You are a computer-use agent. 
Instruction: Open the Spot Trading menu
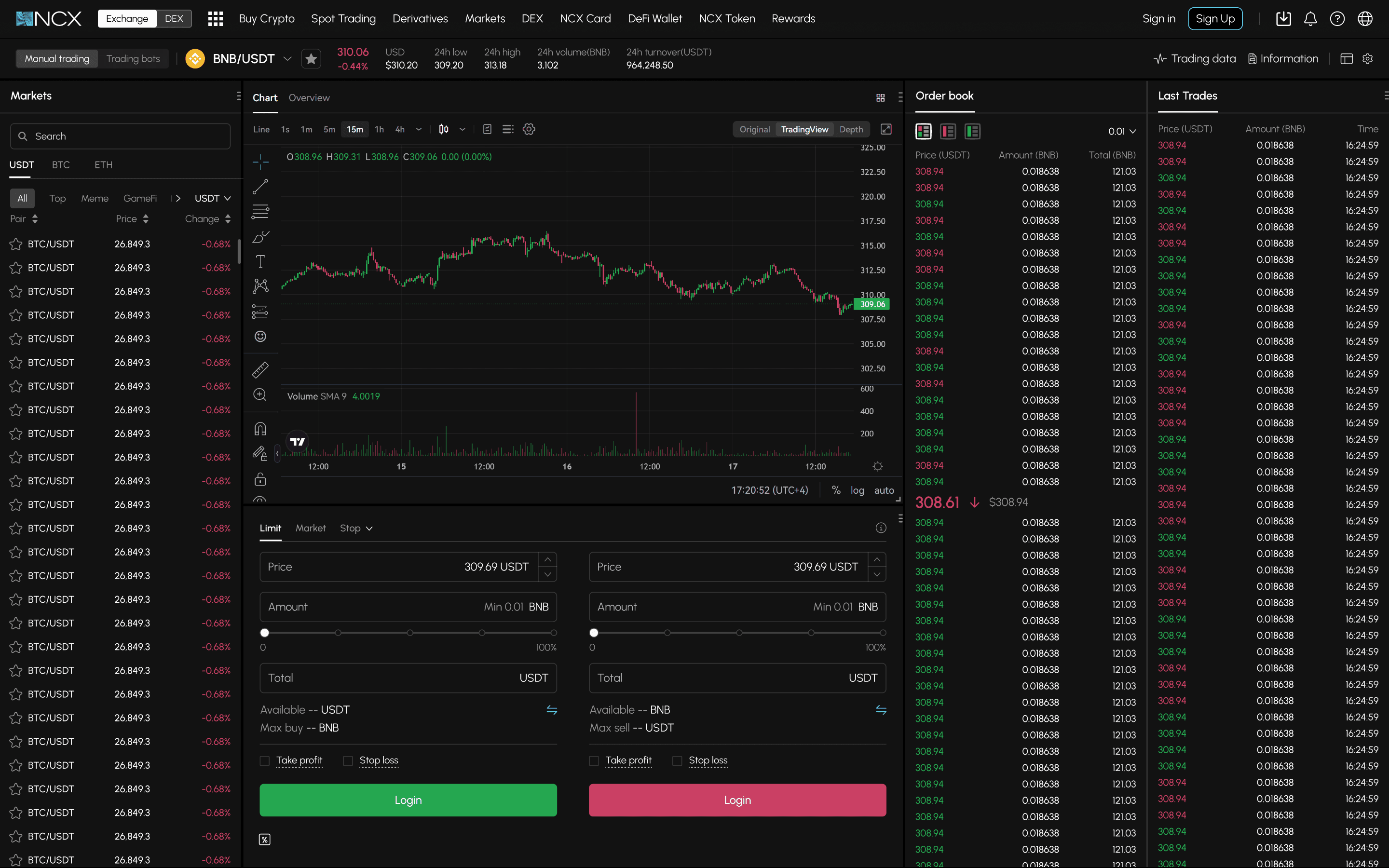coord(343,18)
